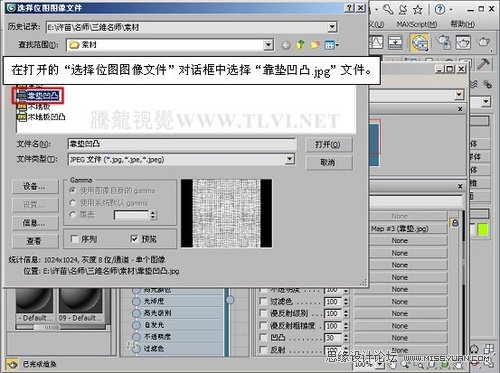Click the key search icon in the title bar

388,9
